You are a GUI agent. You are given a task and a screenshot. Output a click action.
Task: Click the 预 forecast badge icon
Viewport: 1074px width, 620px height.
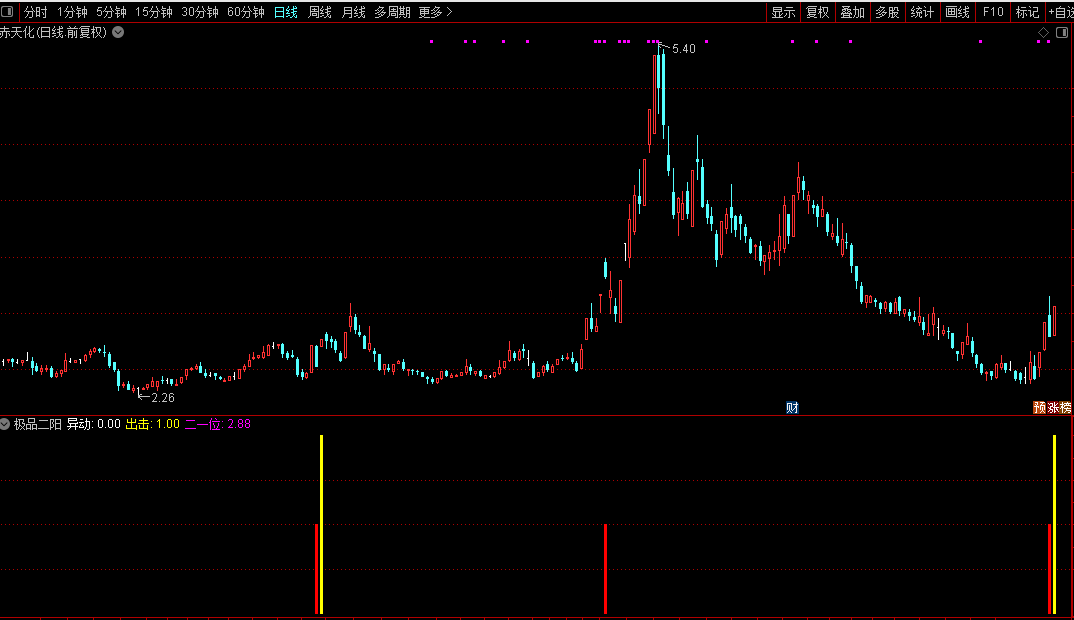pos(1039,408)
